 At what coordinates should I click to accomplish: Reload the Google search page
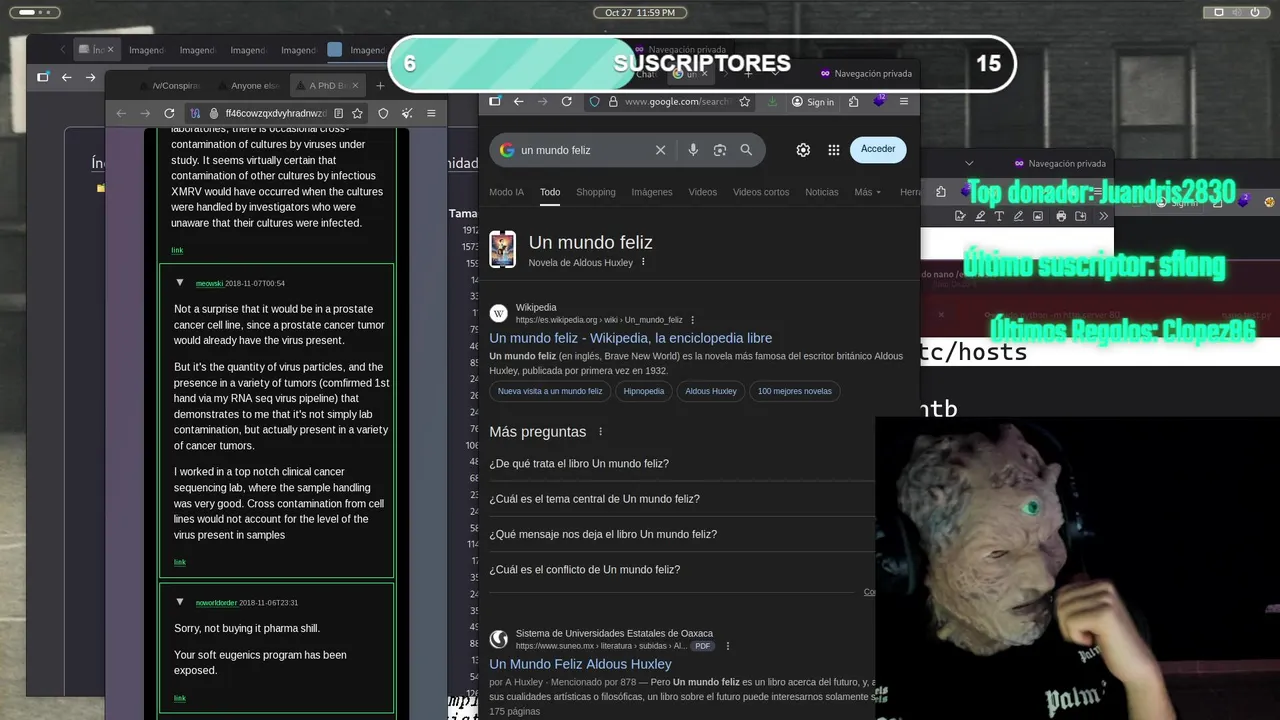[567, 101]
